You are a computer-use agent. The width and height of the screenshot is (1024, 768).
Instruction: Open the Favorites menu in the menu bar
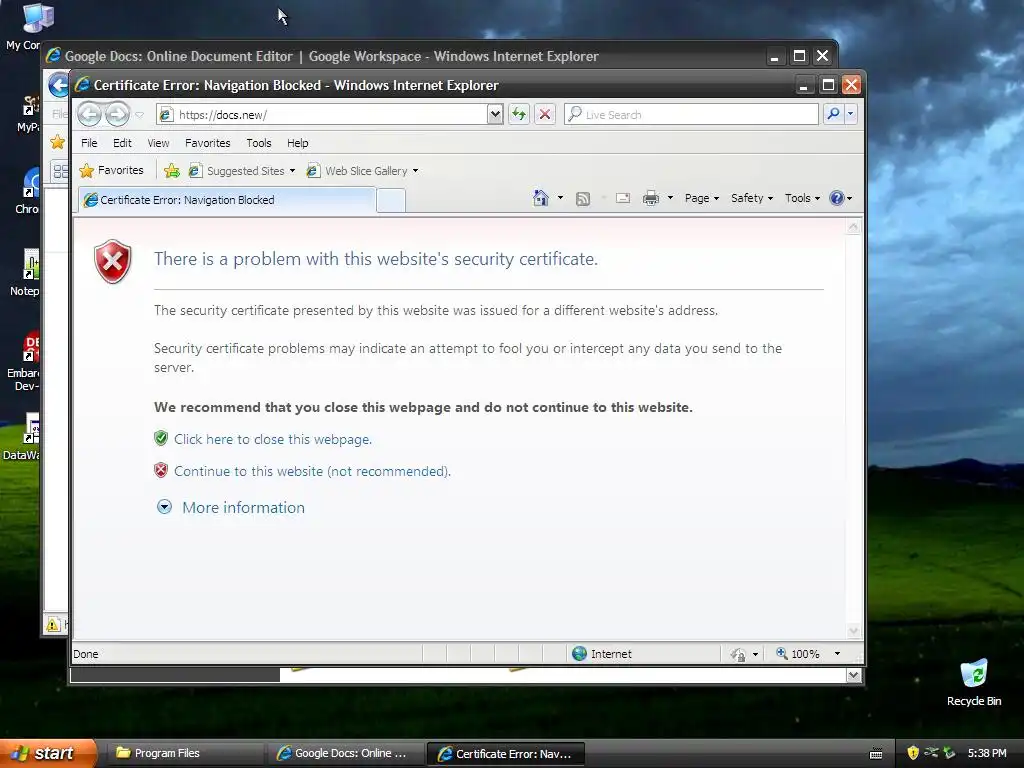coord(208,143)
